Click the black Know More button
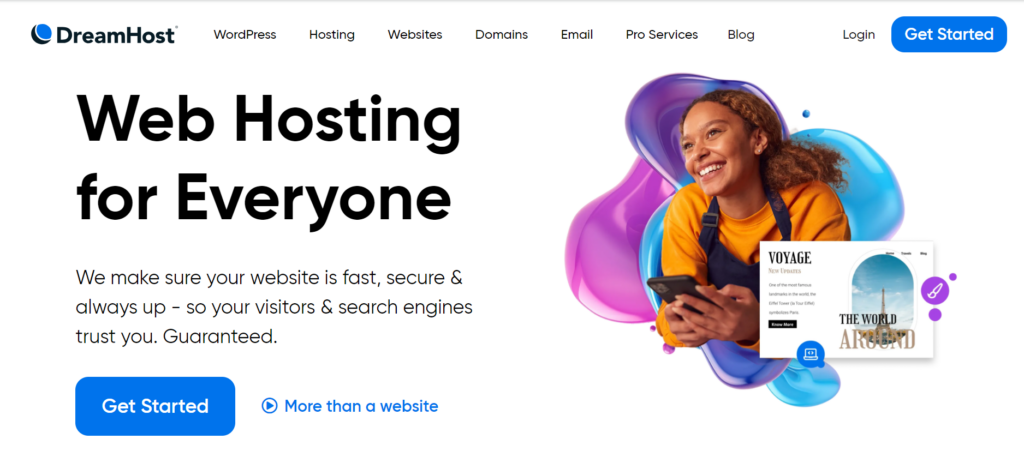 coord(782,324)
